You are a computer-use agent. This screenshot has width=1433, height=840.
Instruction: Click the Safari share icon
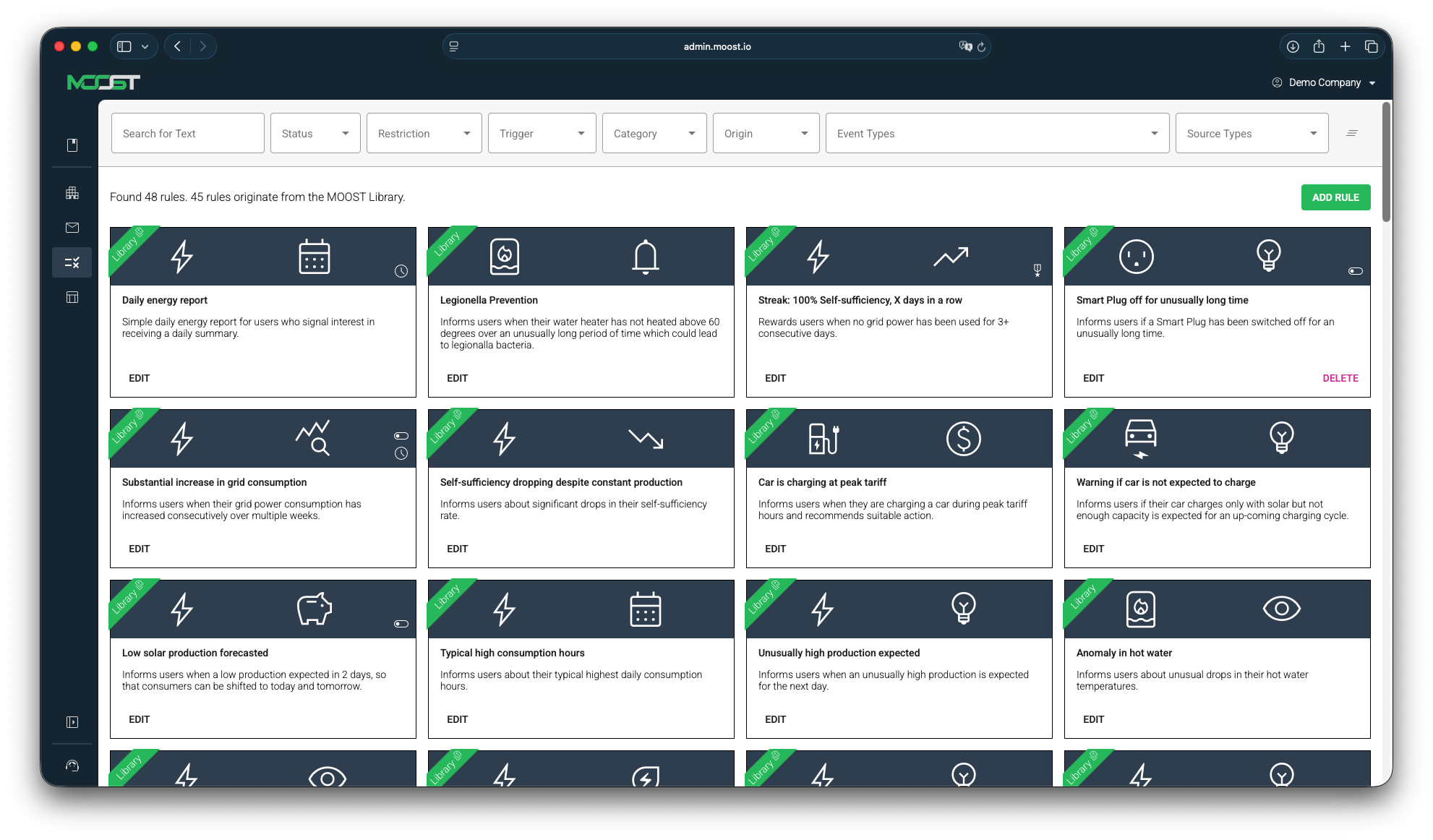coord(1319,46)
